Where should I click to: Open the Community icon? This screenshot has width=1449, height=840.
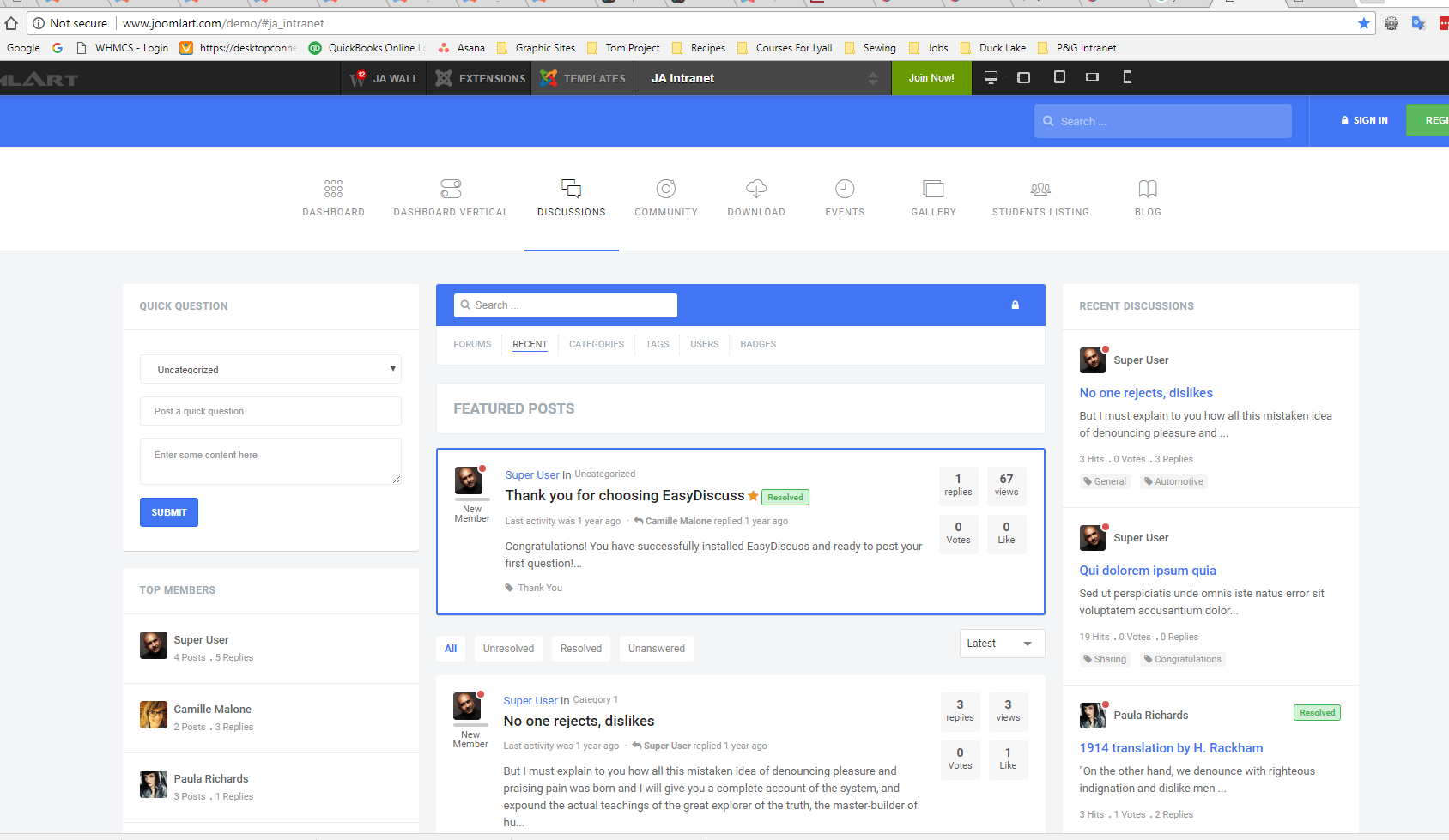[666, 189]
